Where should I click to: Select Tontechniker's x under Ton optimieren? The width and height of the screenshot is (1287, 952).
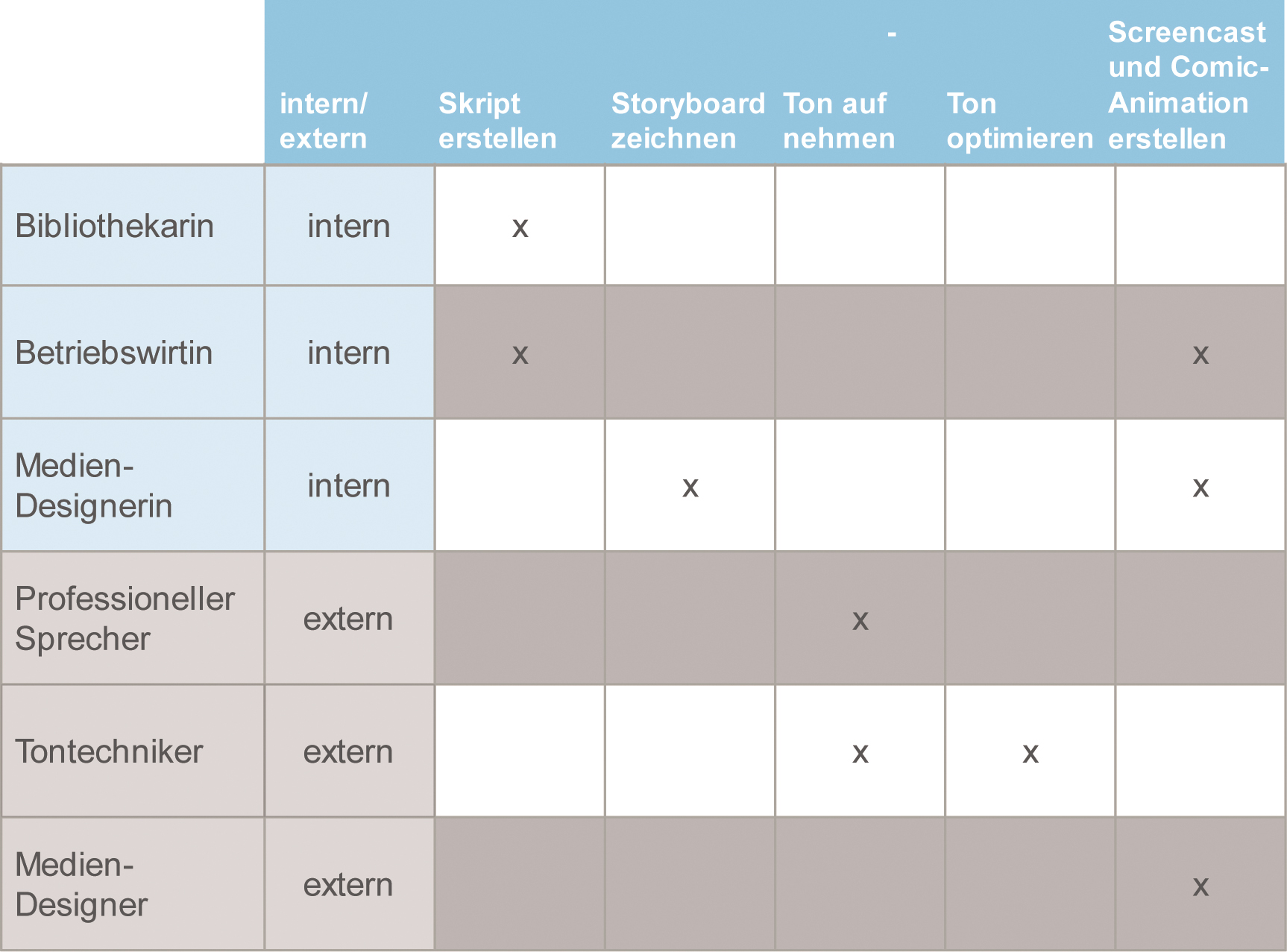(x=1030, y=754)
